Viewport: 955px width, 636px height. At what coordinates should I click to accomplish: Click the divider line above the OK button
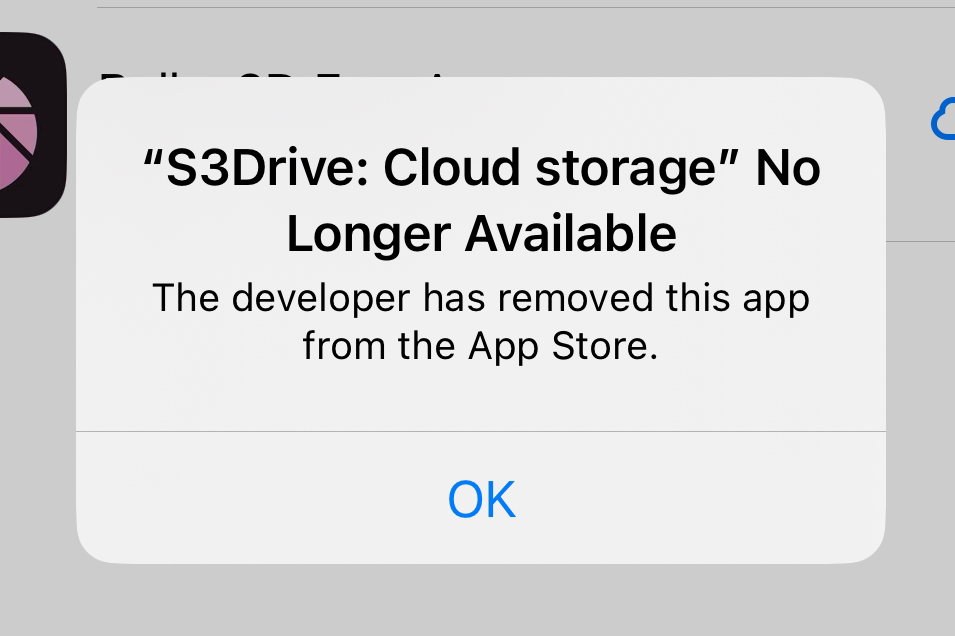pyautogui.click(x=481, y=431)
